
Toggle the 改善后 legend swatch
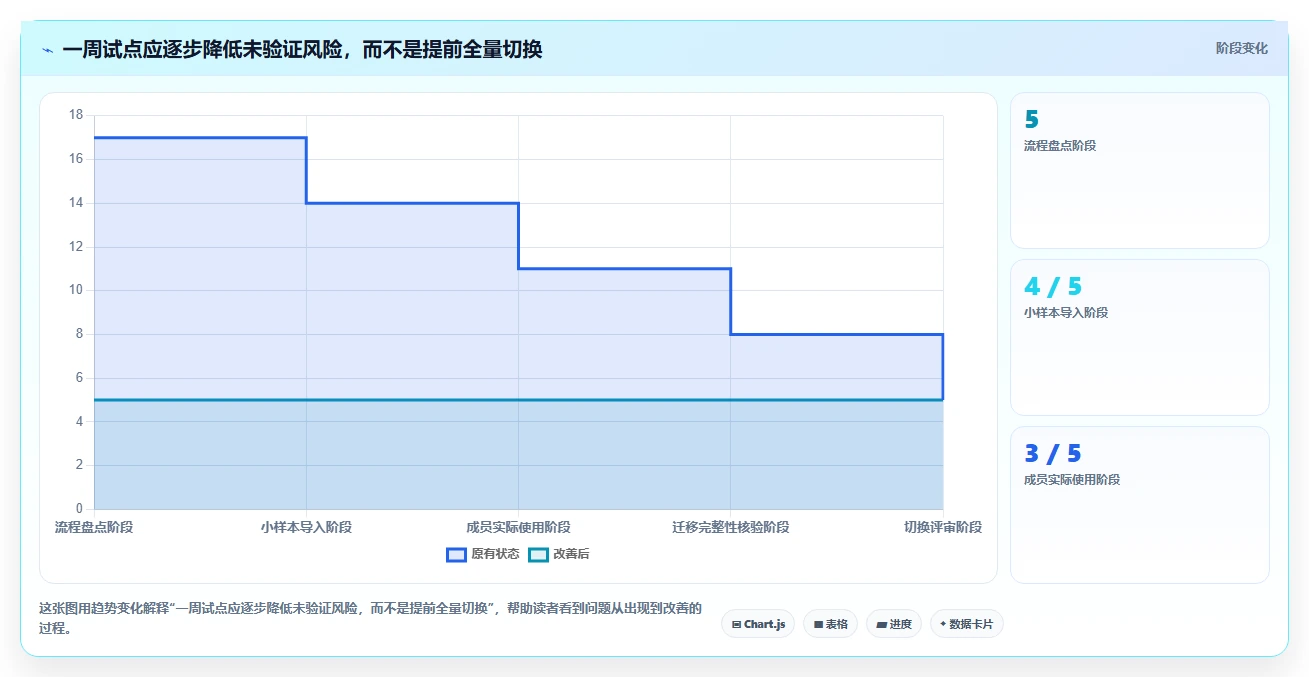pos(538,554)
